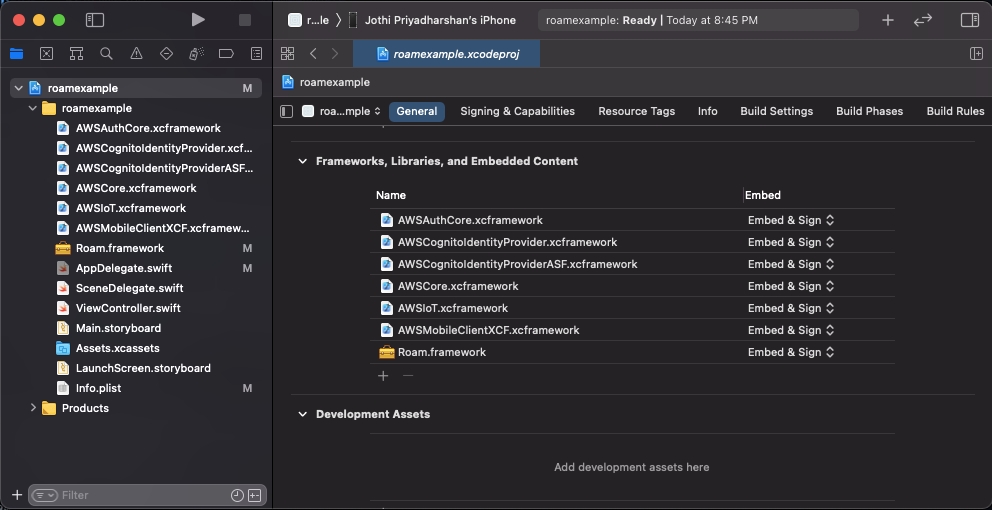Toggle the project and targets list sidebar
The image size is (992, 510).
click(287, 111)
